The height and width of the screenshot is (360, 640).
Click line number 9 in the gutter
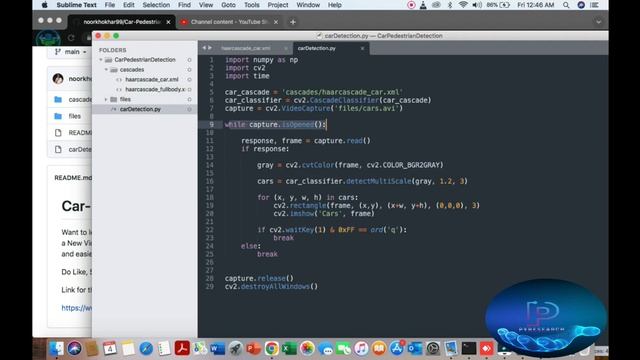click(211, 124)
